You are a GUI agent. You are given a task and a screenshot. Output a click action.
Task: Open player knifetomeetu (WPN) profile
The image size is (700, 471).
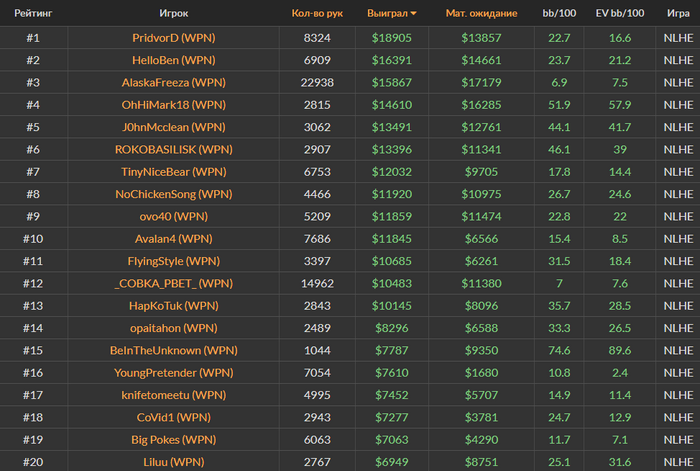coord(174,395)
